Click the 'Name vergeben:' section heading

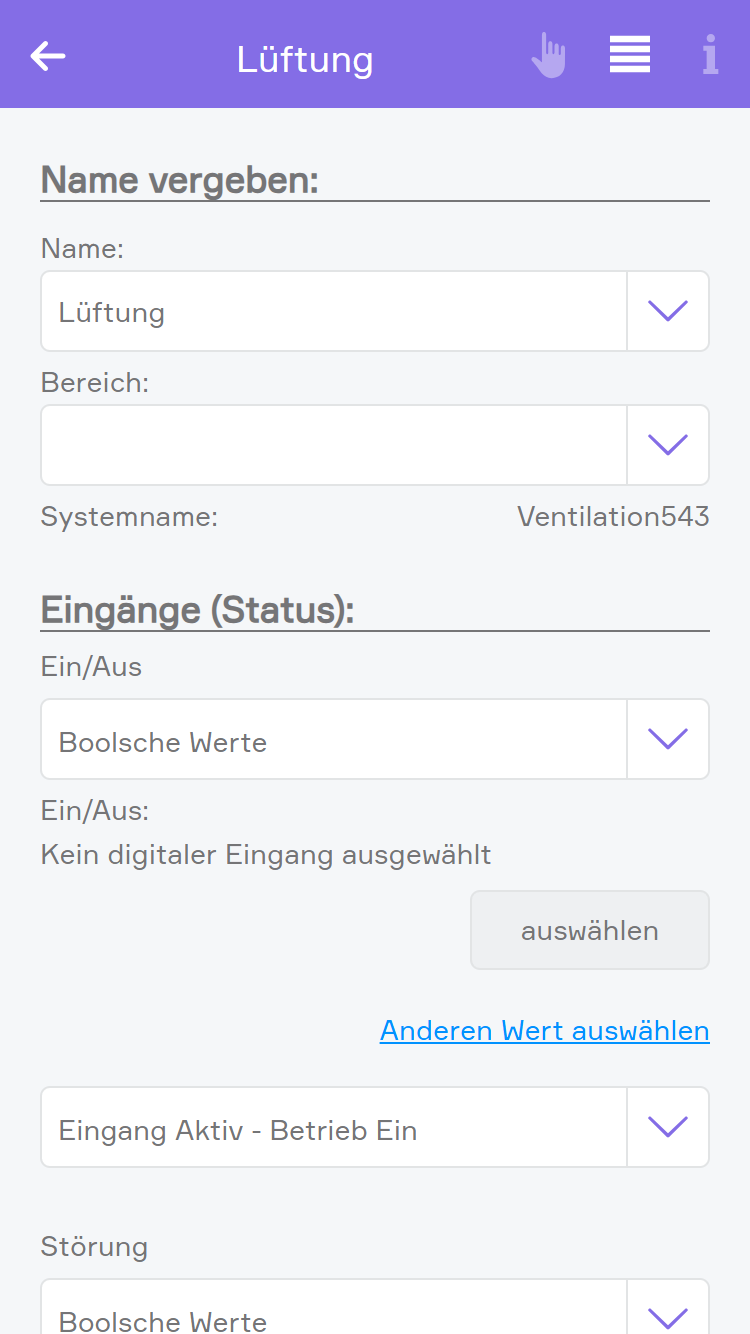[180, 181]
